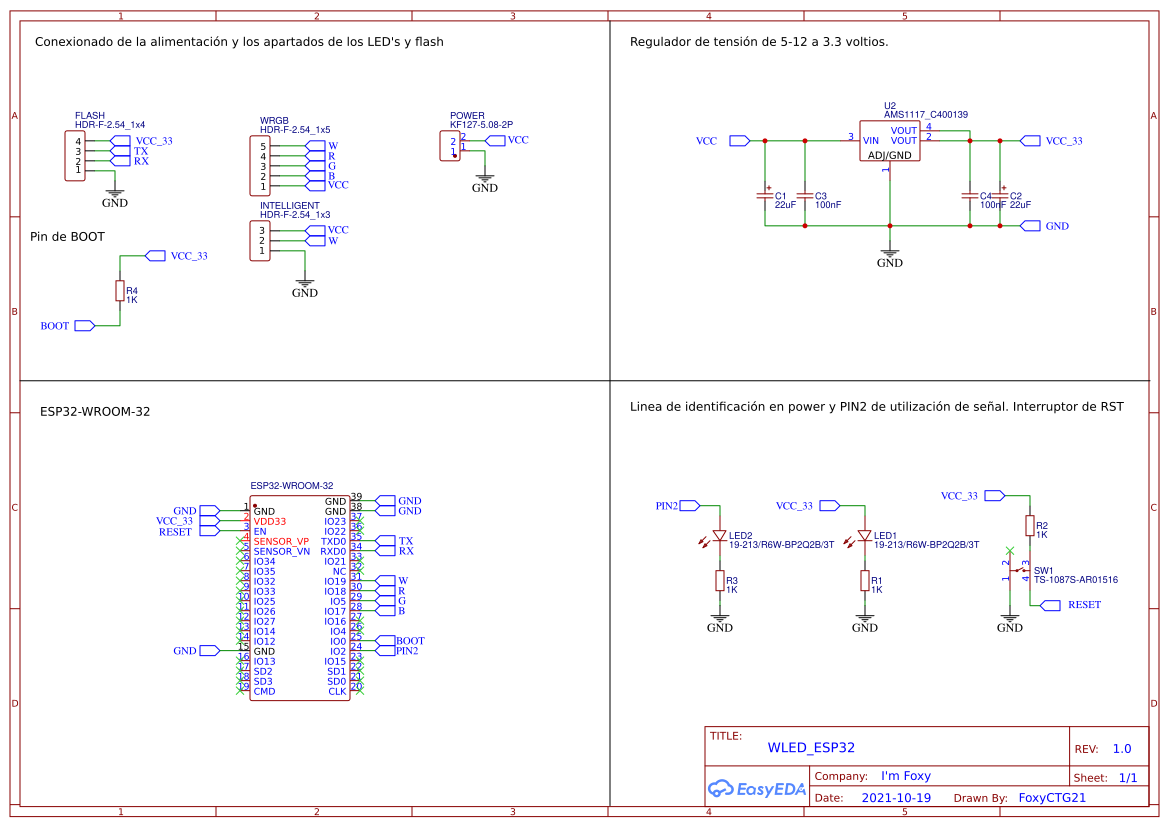This screenshot has width=1169, height=827.
Task: Select the RESET net port beside SW1
Action: 1050,605
